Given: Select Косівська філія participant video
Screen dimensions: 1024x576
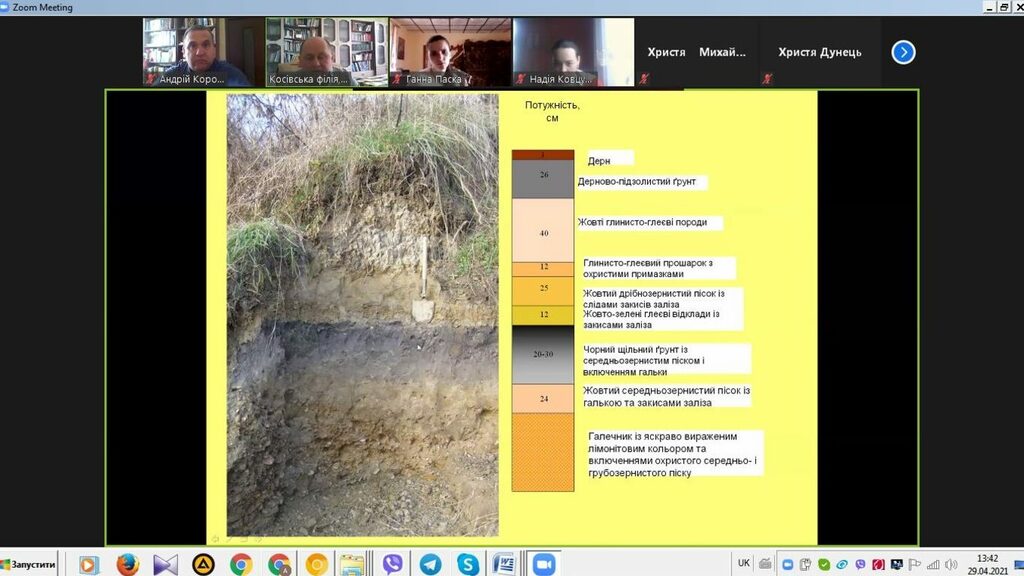Looking at the screenshot, I should tap(326, 52).
